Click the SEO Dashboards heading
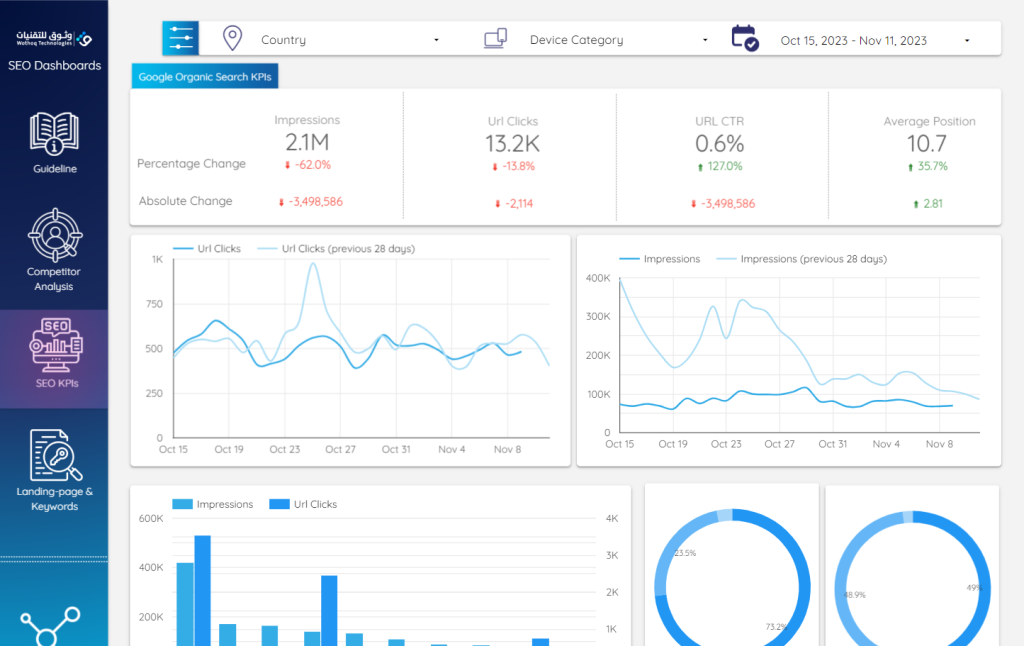Image resolution: width=1024 pixels, height=646 pixels. [x=54, y=66]
